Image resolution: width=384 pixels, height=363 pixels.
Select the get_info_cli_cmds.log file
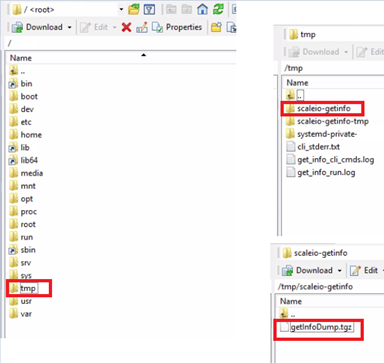[330, 160]
